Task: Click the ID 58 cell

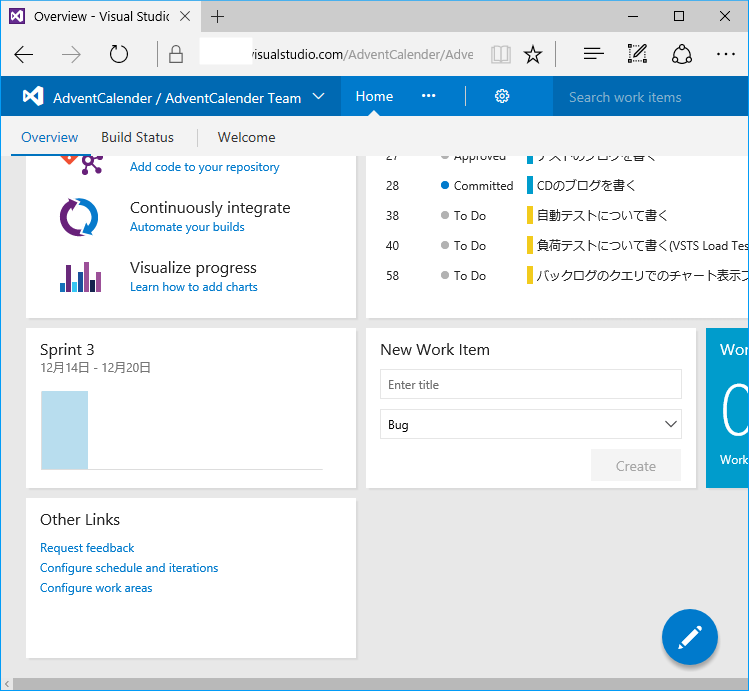Action: 392,276
